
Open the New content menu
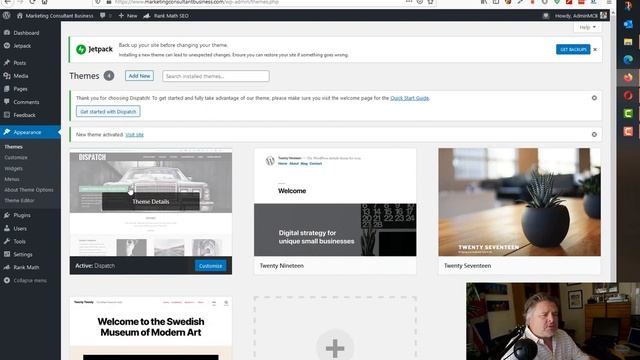coord(128,16)
